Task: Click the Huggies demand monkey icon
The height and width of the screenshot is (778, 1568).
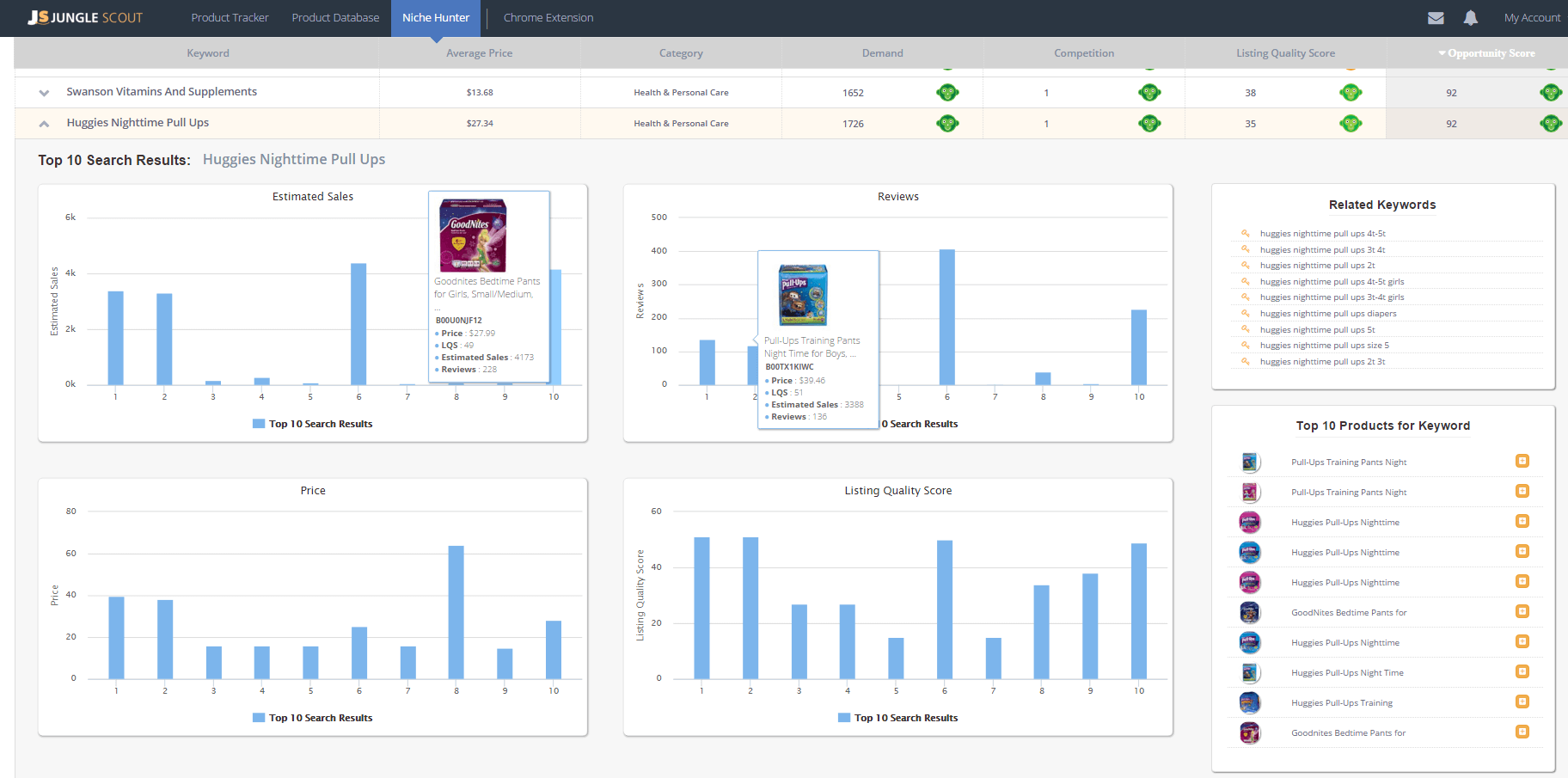Action: coord(947,124)
